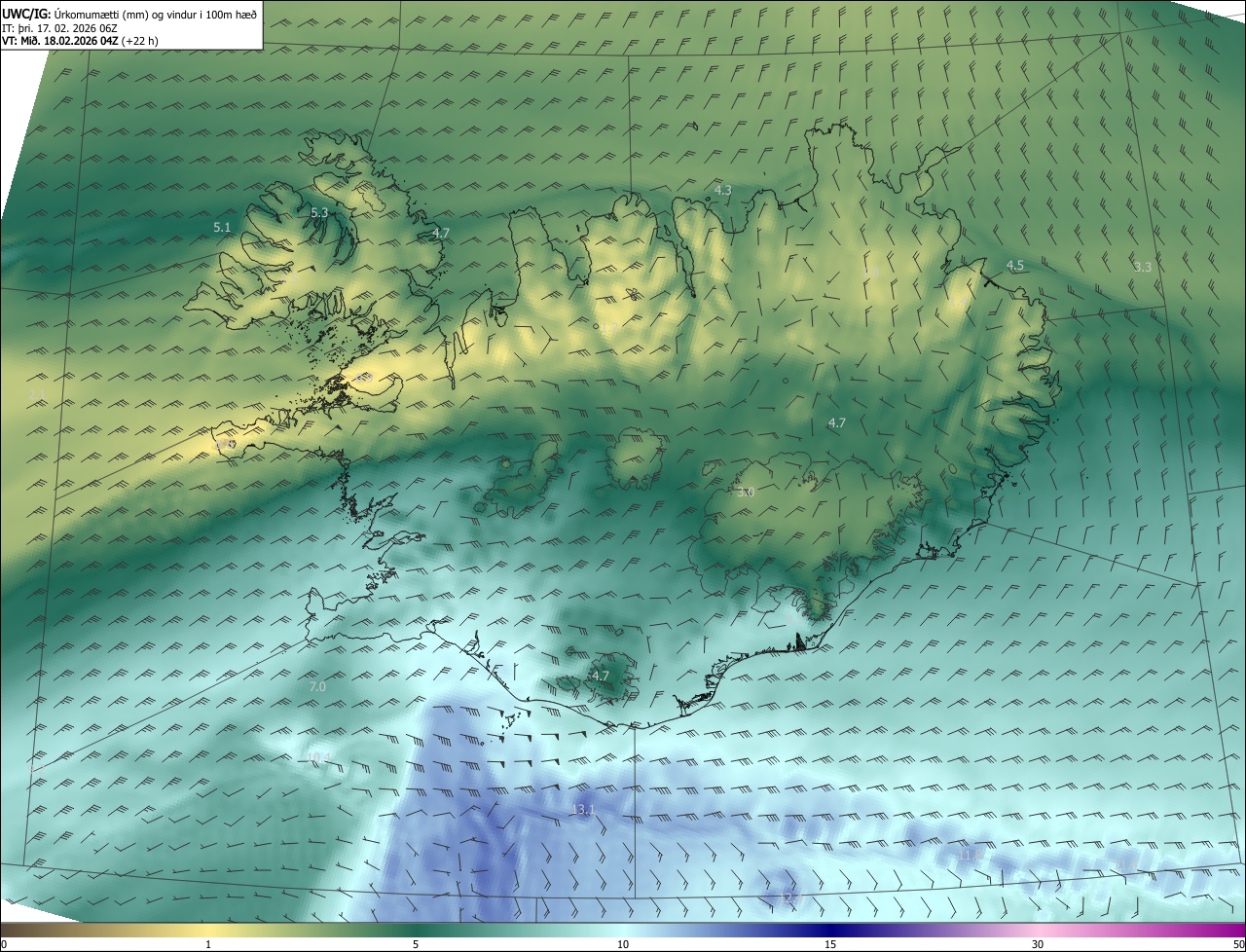Viewport: 1246px width, 952px height.
Task: Select the 4.5 value label on the map
Action: (x=1014, y=265)
